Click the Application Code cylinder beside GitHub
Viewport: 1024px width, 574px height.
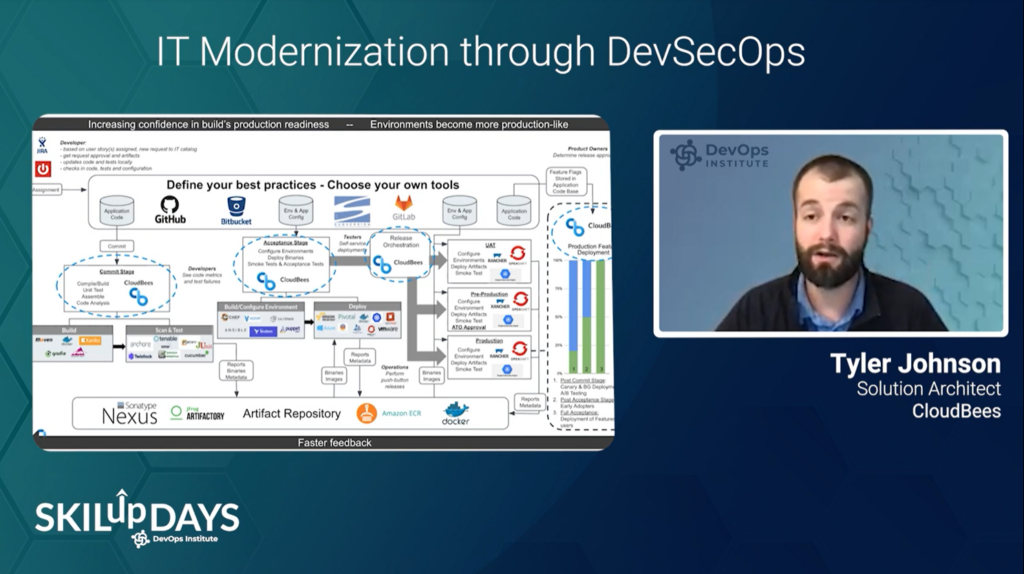pyautogui.click(x=117, y=212)
